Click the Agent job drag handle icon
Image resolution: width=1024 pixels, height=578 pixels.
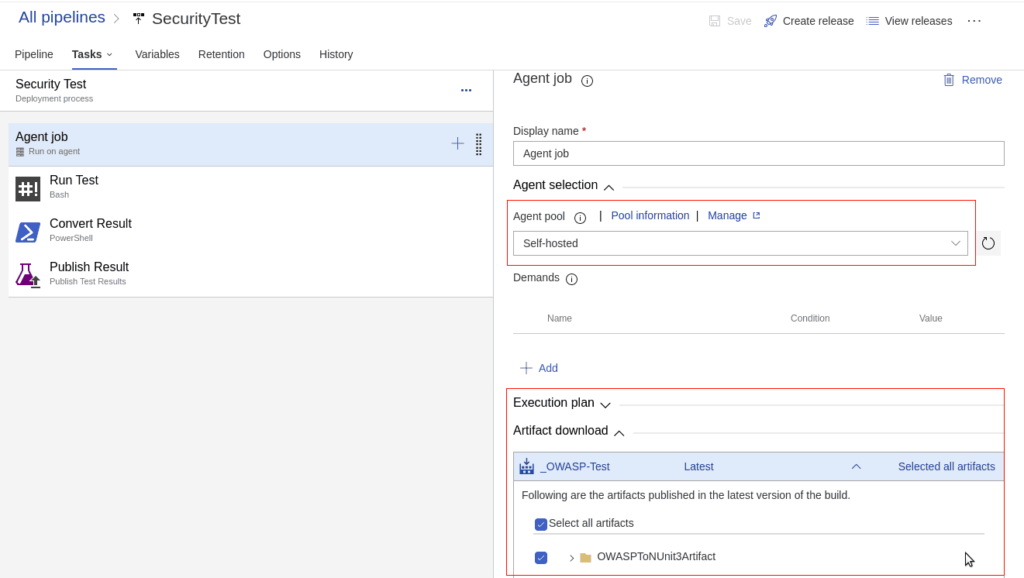point(479,144)
